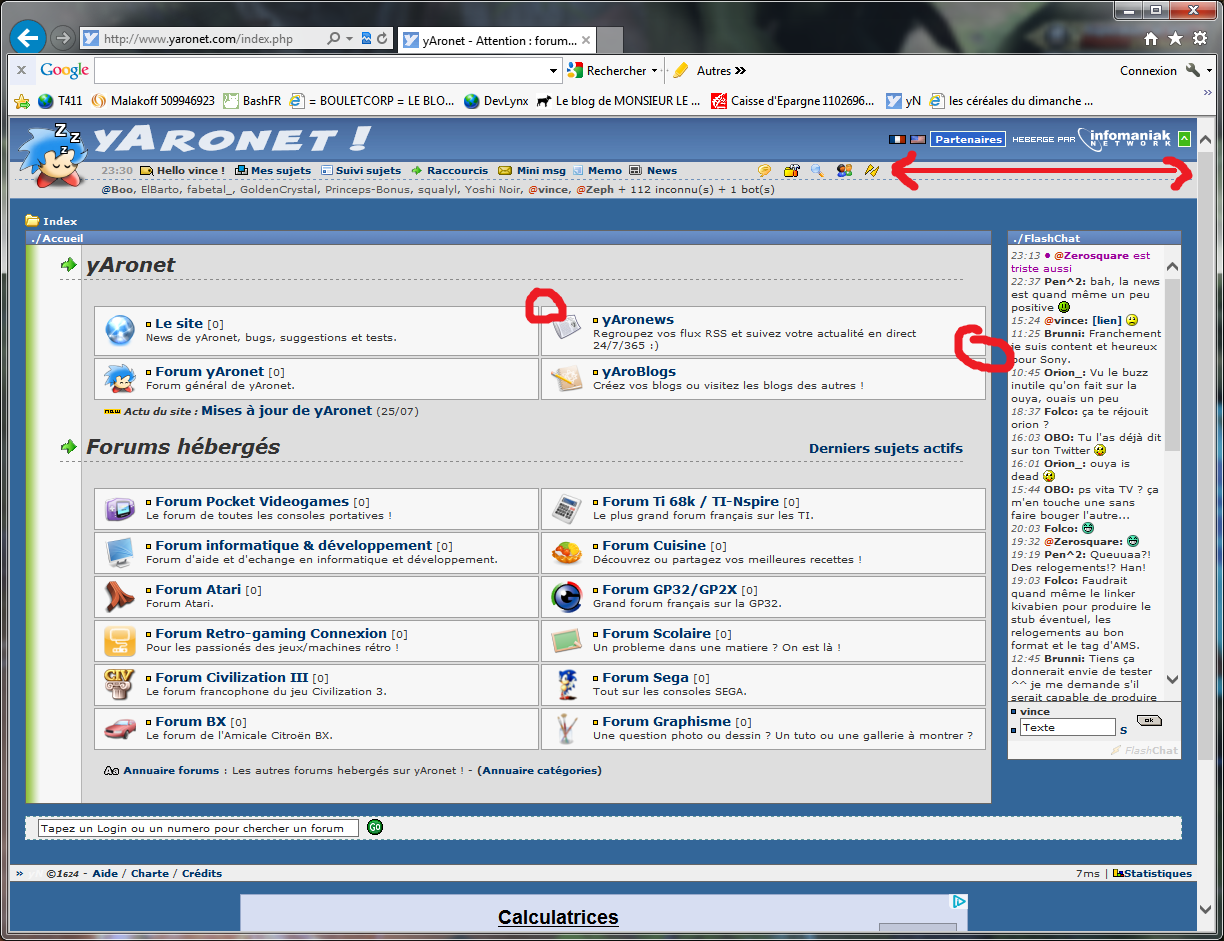
Task: Open the Google toolbar wrench settings dropdown
Action: (x=1198, y=71)
